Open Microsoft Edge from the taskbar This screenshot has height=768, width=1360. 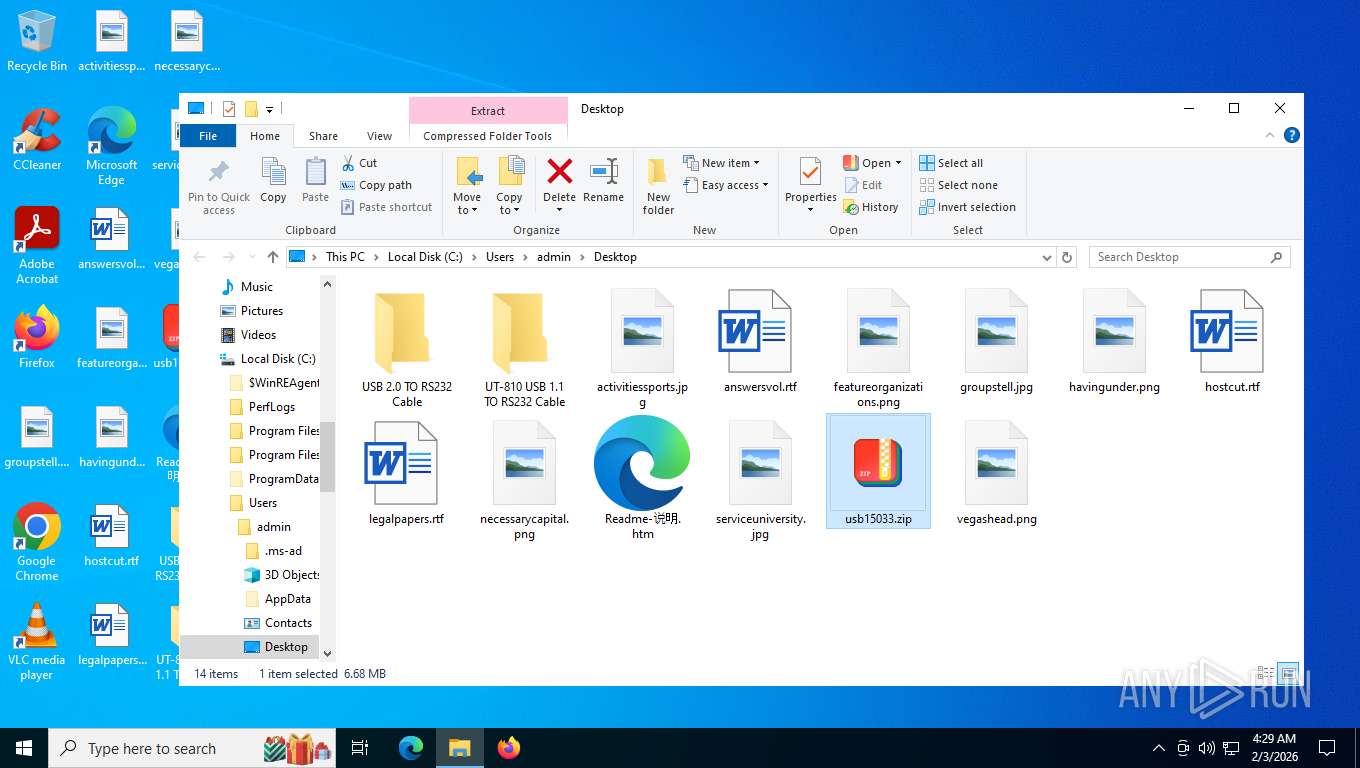click(411, 748)
